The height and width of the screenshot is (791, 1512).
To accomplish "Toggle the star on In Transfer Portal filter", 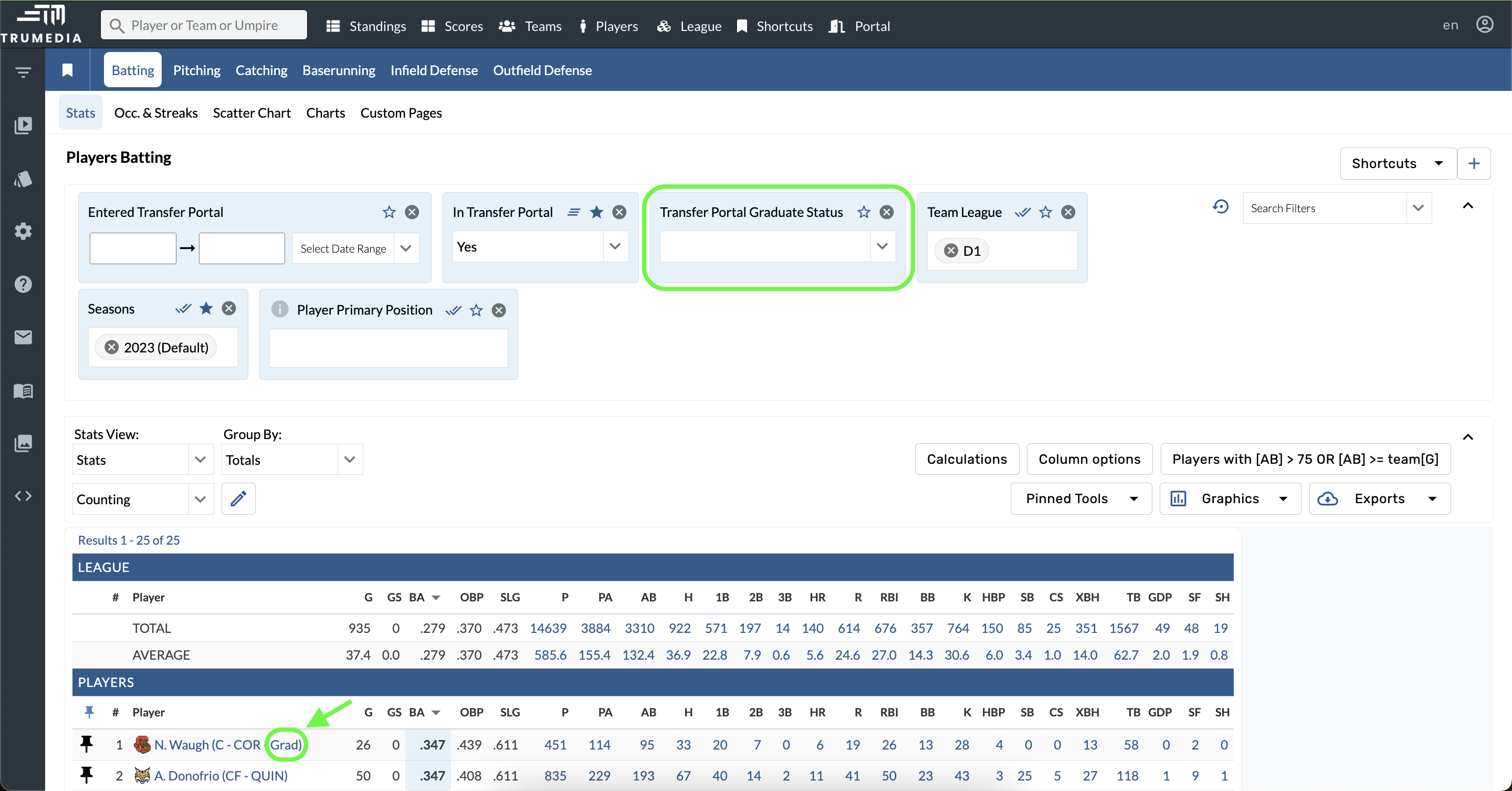I will click(x=596, y=212).
